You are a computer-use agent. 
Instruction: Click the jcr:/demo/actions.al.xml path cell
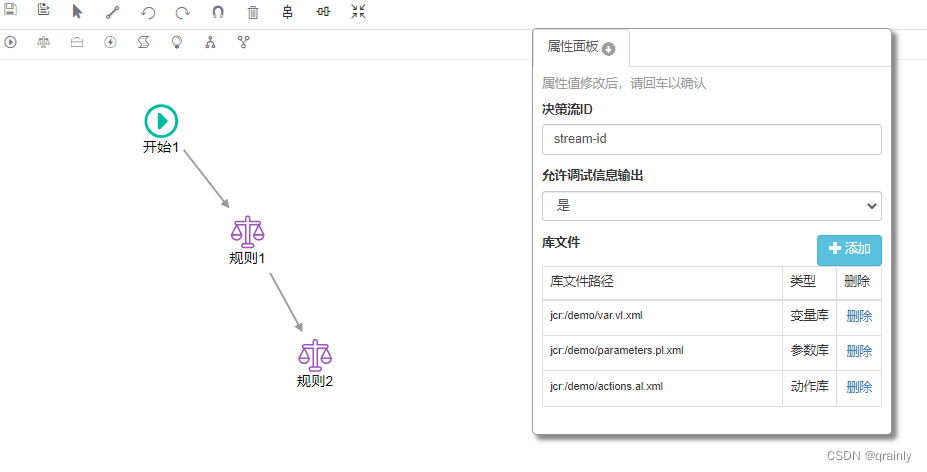pyautogui.click(x=662, y=389)
